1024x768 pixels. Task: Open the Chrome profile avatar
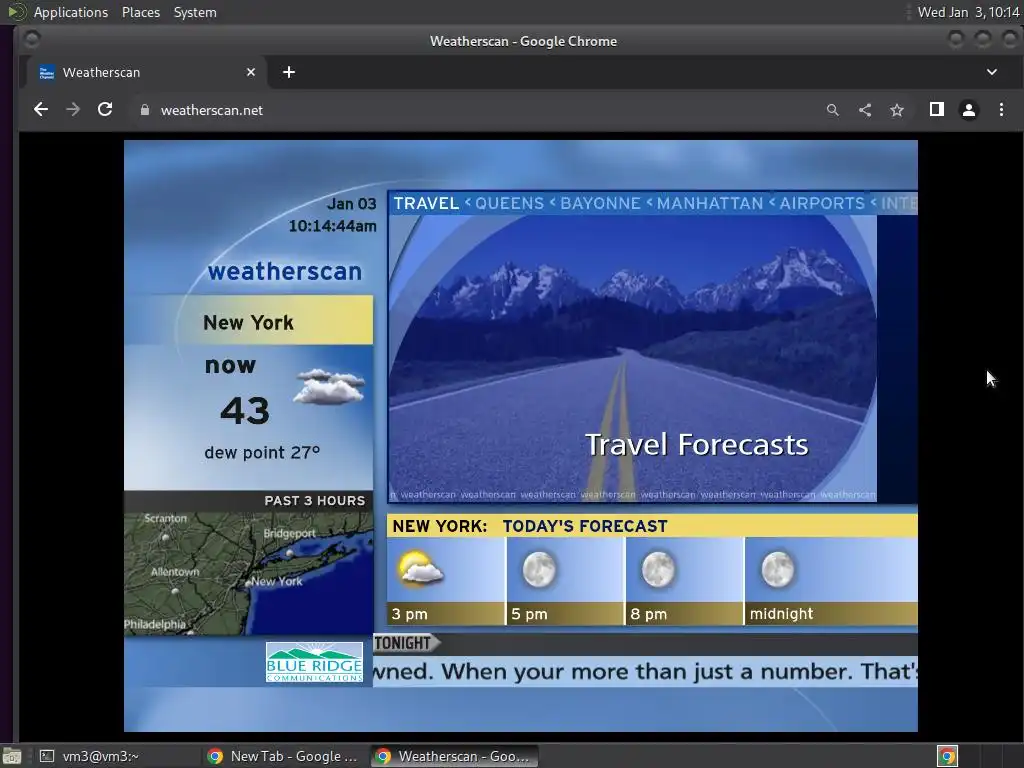click(x=969, y=110)
